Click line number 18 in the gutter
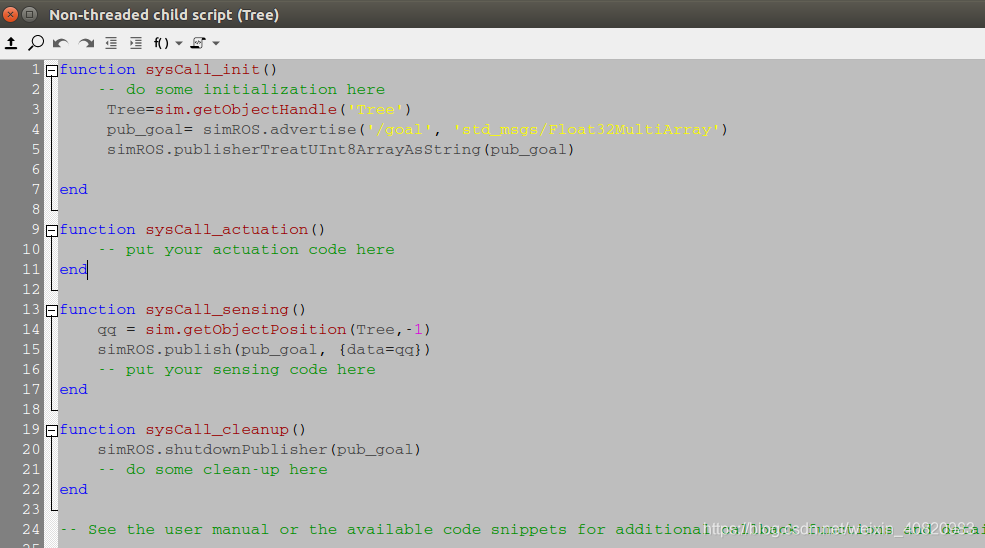The height and width of the screenshot is (548, 985). pyautogui.click(x=31, y=409)
